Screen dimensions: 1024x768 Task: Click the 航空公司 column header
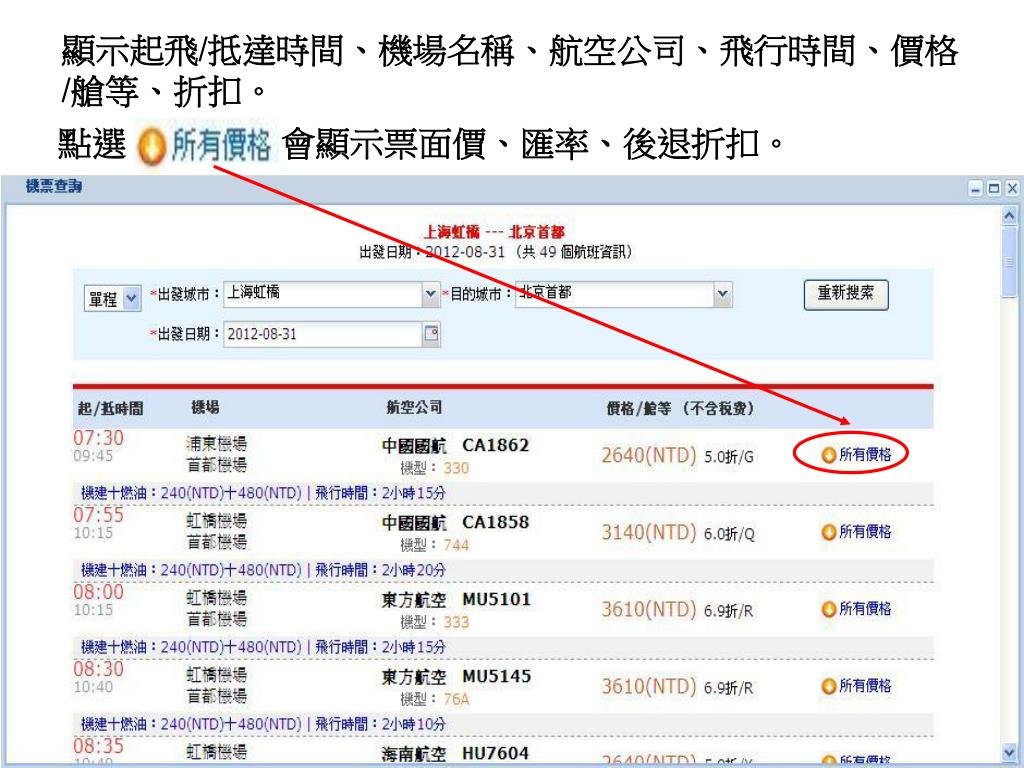414,408
